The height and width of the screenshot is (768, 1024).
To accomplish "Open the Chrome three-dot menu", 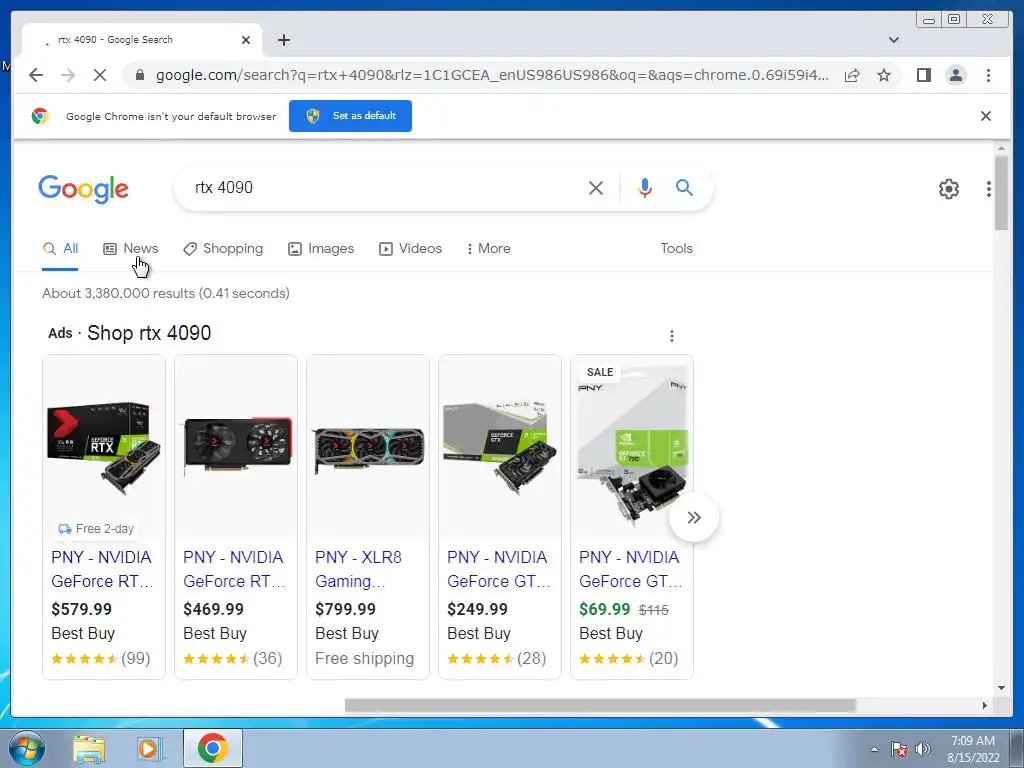I will pos(988,75).
